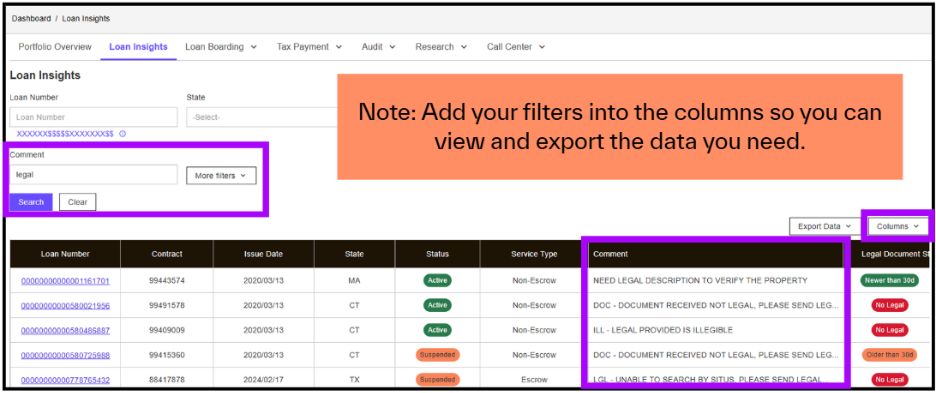Click the Status column header
Image resolution: width=936 pixels, height=393 pixels.
(x=437, y=254)
